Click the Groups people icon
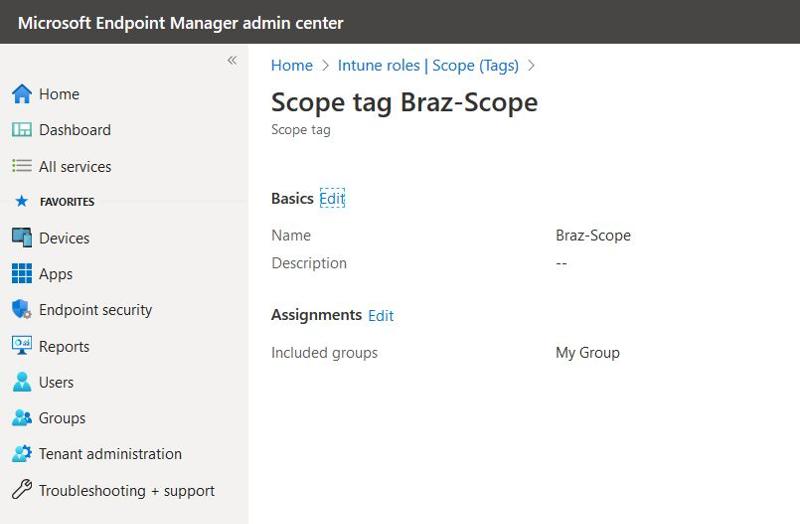Image resolution: width=800 pixels, height=524 pixels. click(x=22, y=418)
